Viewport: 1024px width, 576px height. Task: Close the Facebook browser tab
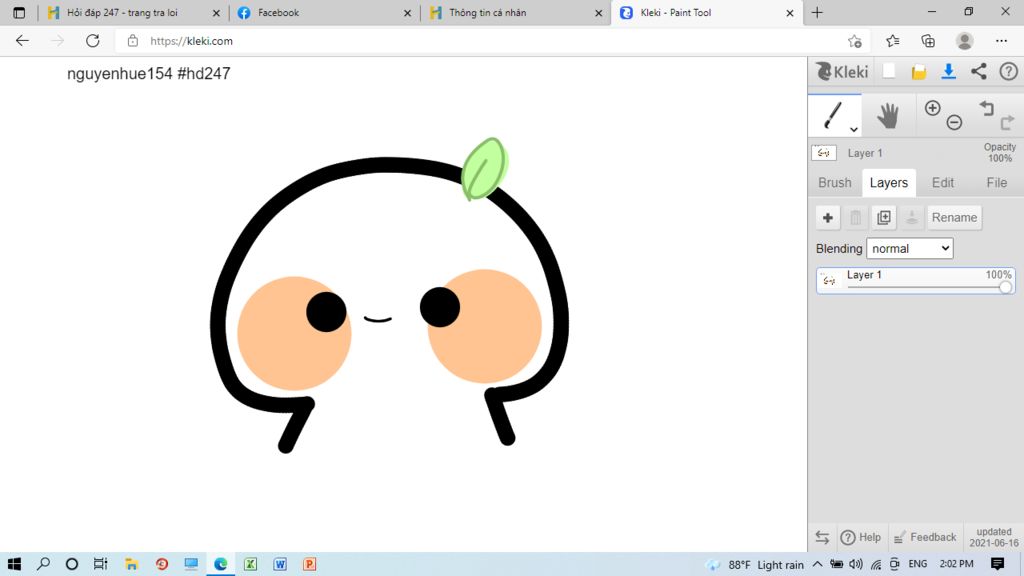tap(408, 12)
